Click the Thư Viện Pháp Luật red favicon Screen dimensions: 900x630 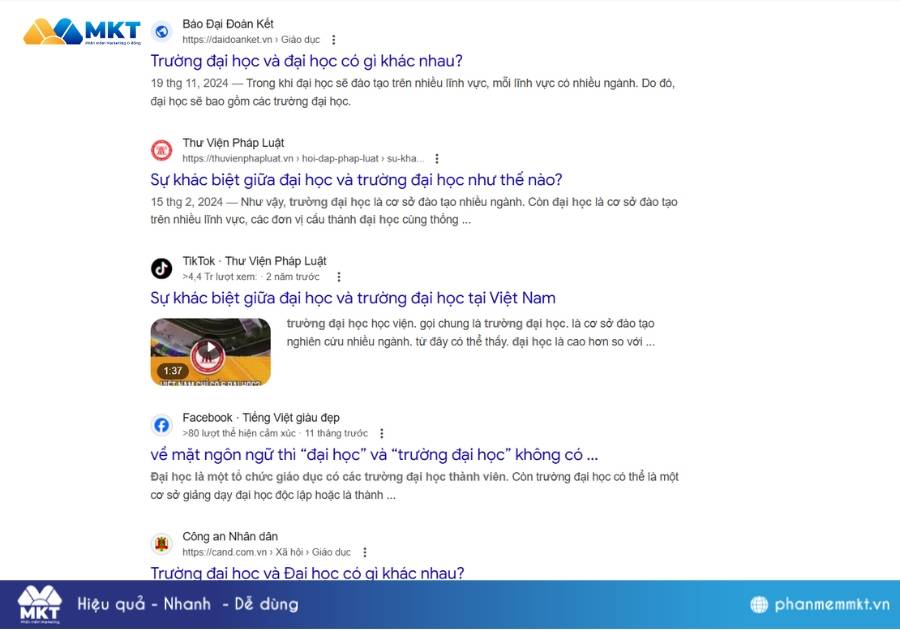162,150
